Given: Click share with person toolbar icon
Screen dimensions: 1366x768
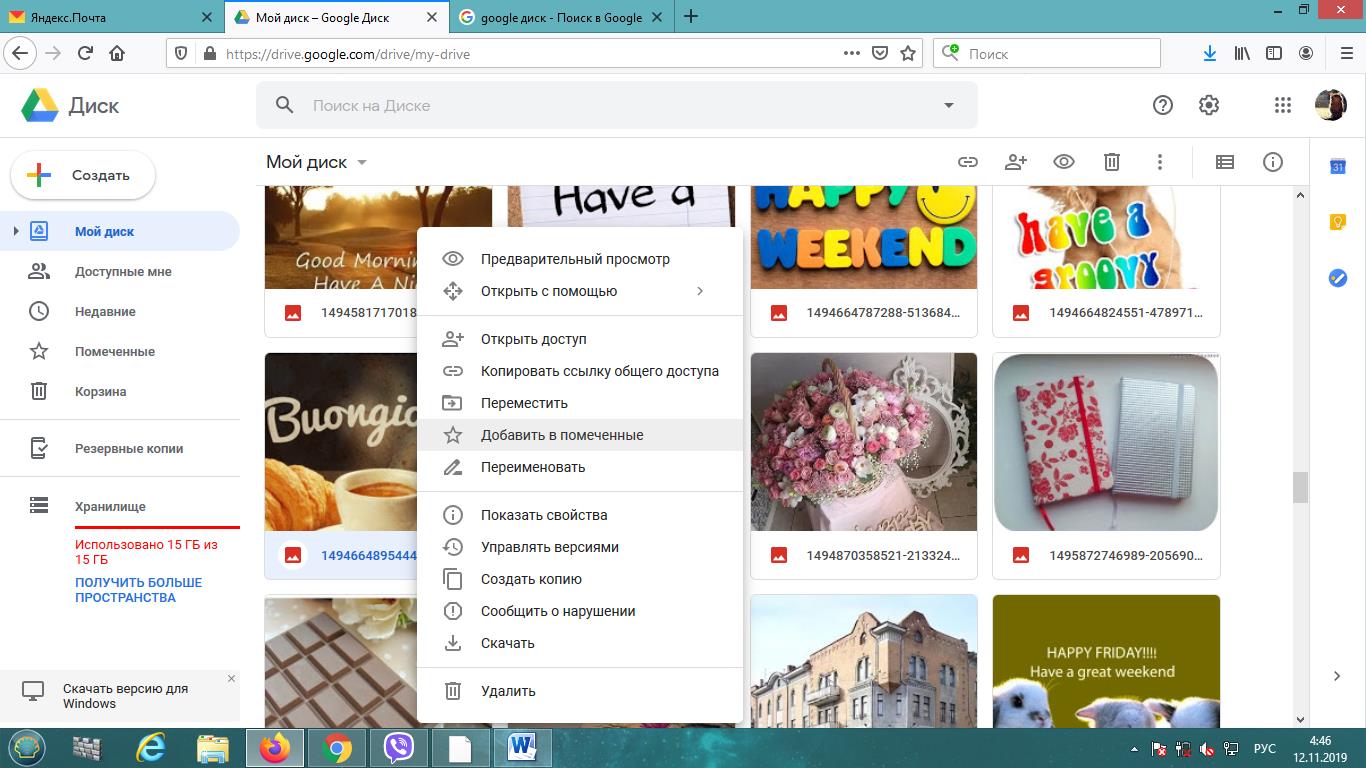Looking at the screenshot, I should pos(1016,162).
